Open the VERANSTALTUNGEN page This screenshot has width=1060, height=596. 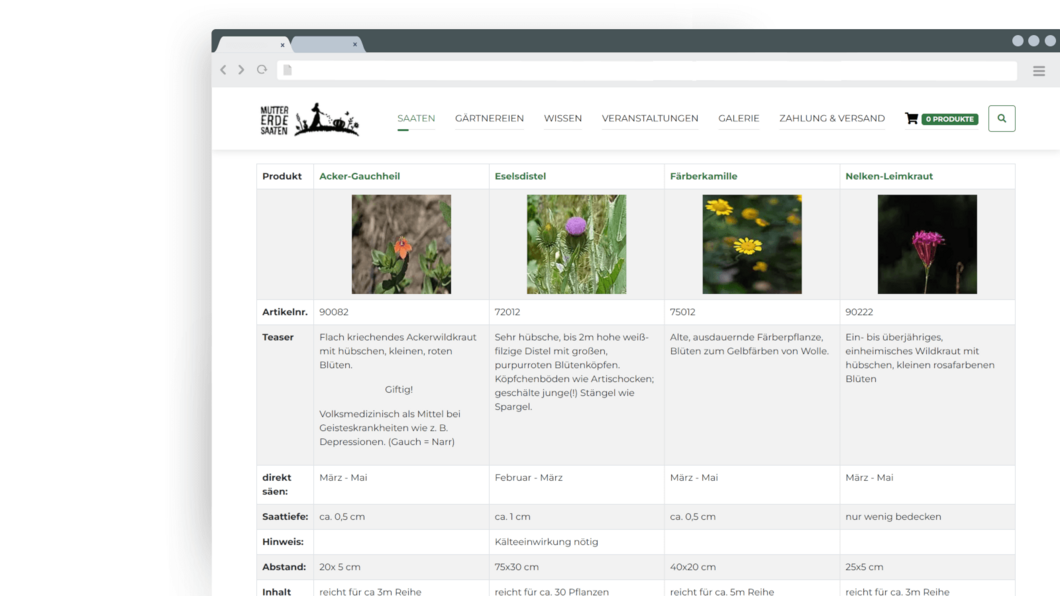(x=649, y=118)
